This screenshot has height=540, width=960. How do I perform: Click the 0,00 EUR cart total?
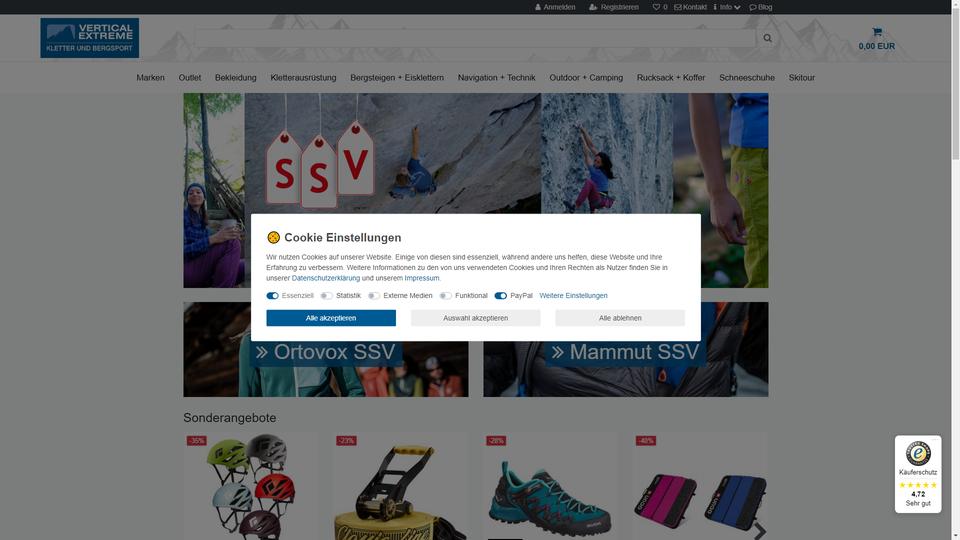click(x=877, y=46)
